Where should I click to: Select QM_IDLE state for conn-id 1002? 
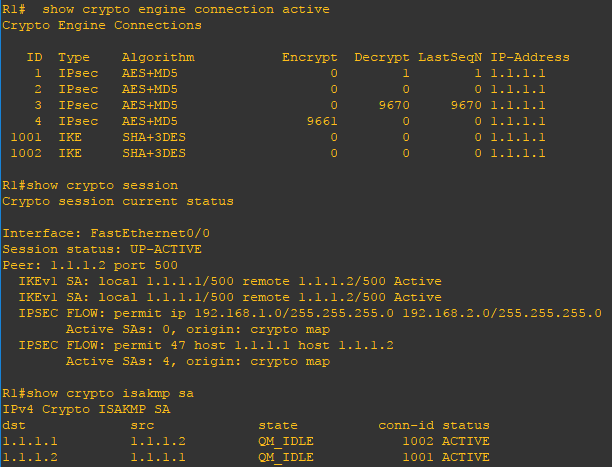point(286,442)
